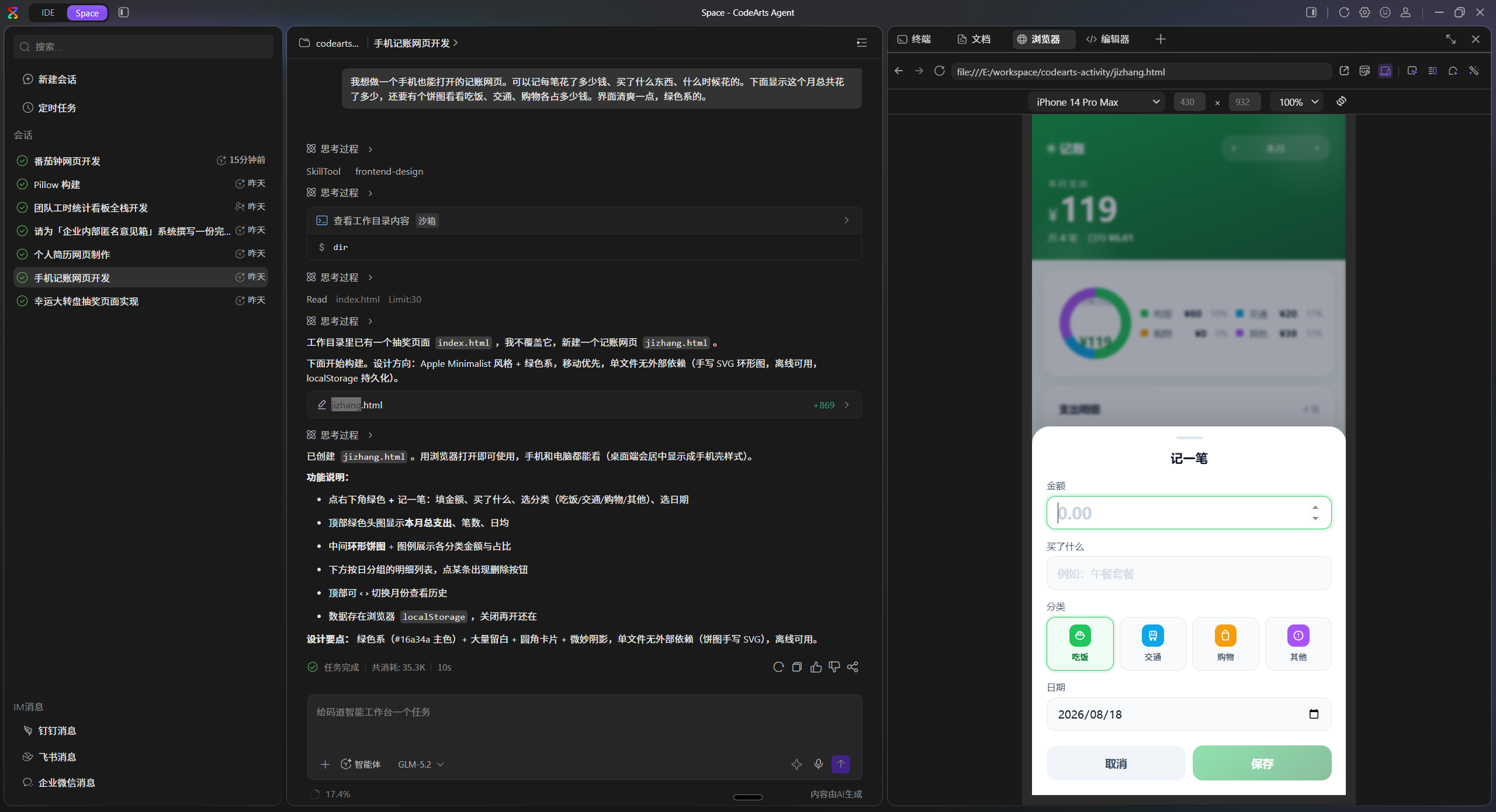Click the share icon under the response
This screenshot has height=812, width=1496.
pos(853,667)
